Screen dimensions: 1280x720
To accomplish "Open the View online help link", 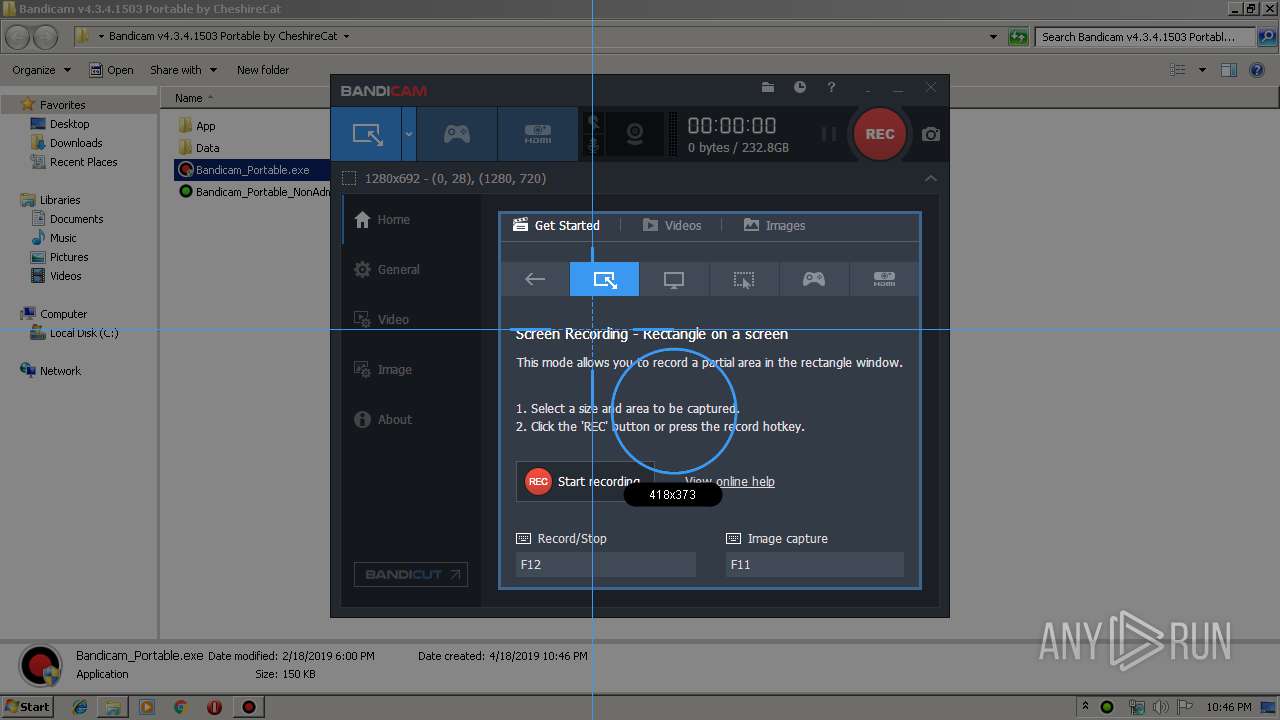I will tap(730, 482).
